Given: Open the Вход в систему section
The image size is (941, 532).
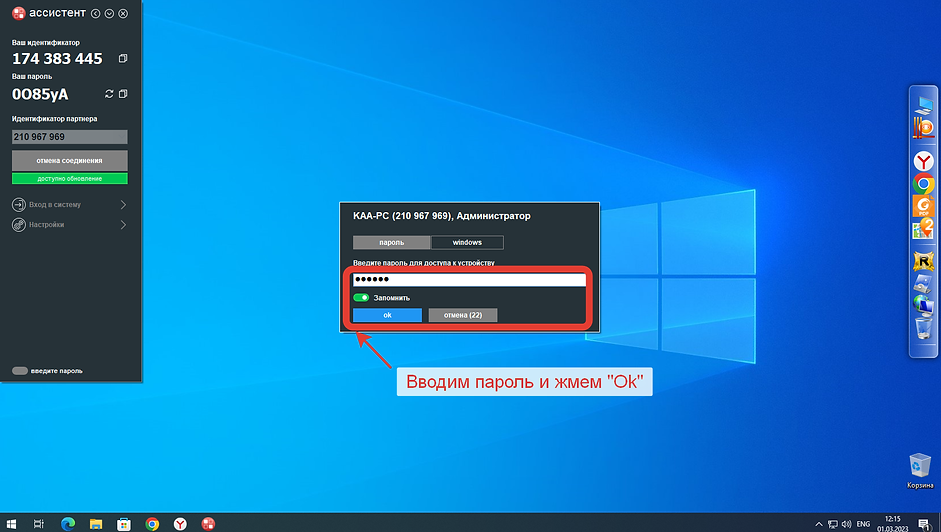Looking at the screenshot, I should [x=70, y=205].
